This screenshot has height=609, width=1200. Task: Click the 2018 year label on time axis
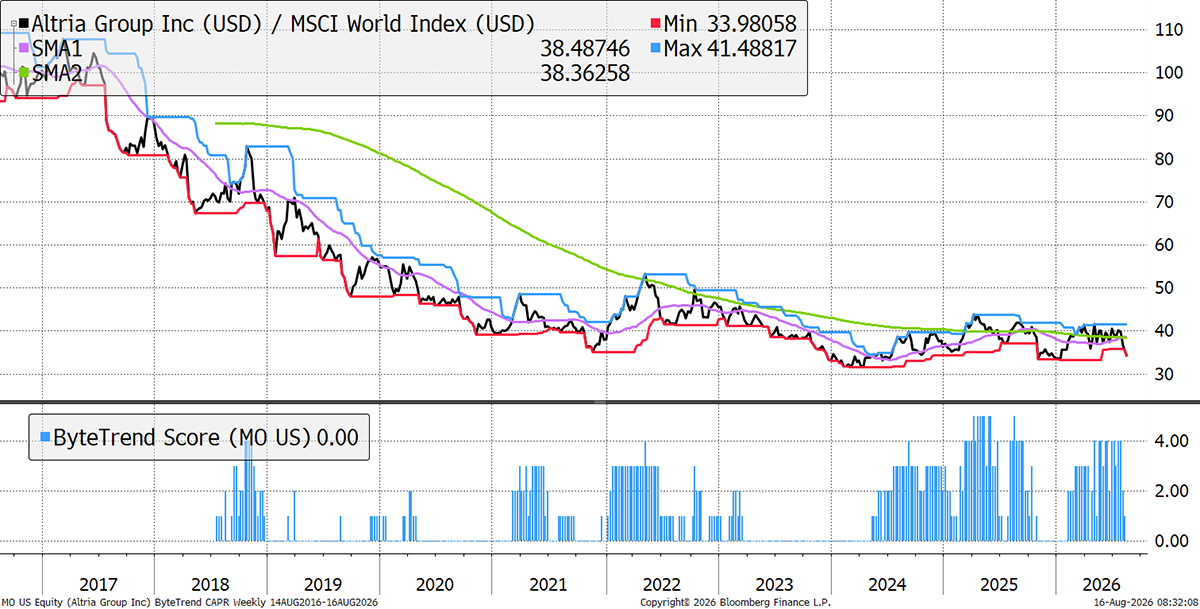coord(208,583)
